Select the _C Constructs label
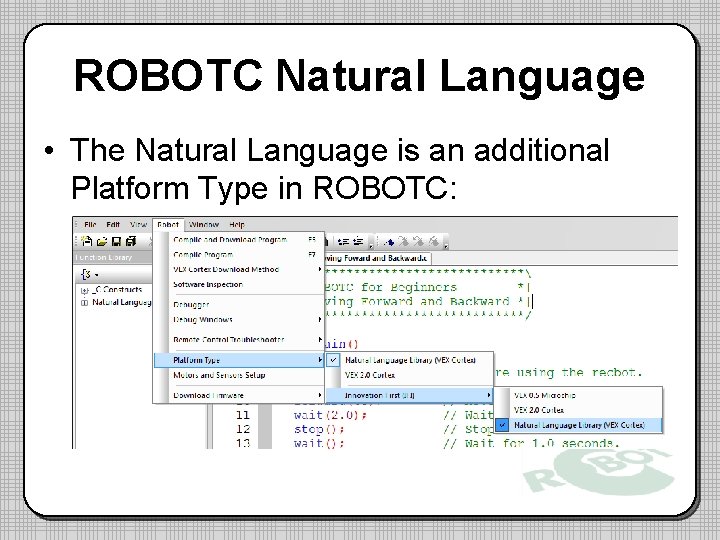Image resolution: width=720 pixels, height=540 pixels. coord(117,290)
